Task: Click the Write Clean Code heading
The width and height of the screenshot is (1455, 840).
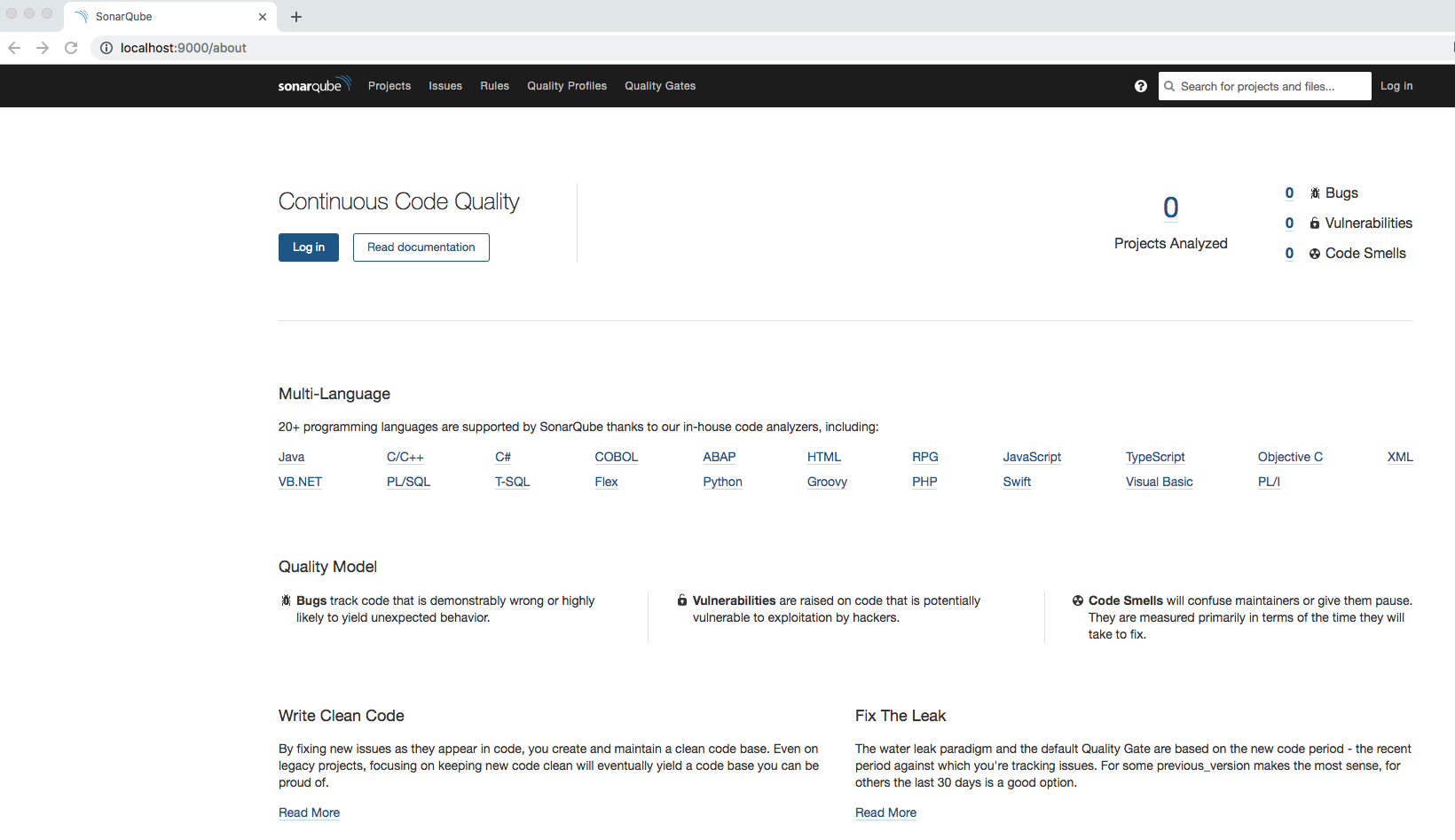Action: pos(342,716)
